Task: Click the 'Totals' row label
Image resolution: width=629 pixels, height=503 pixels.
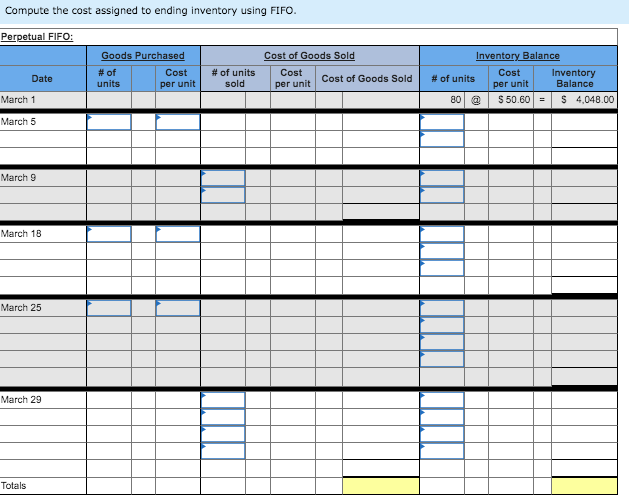Action: 13,486
